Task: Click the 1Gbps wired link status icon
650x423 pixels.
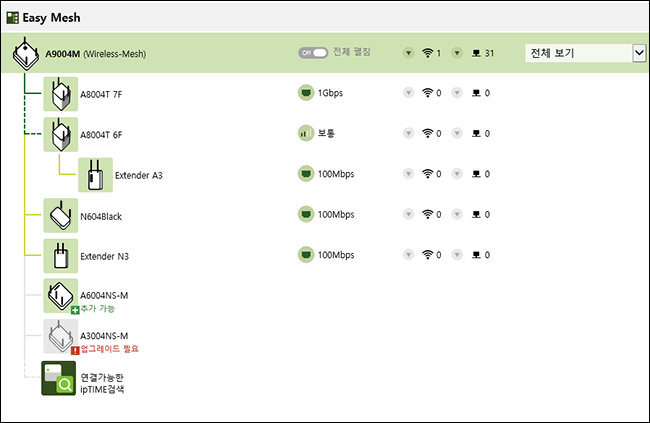Action: (x=306, y=93)
